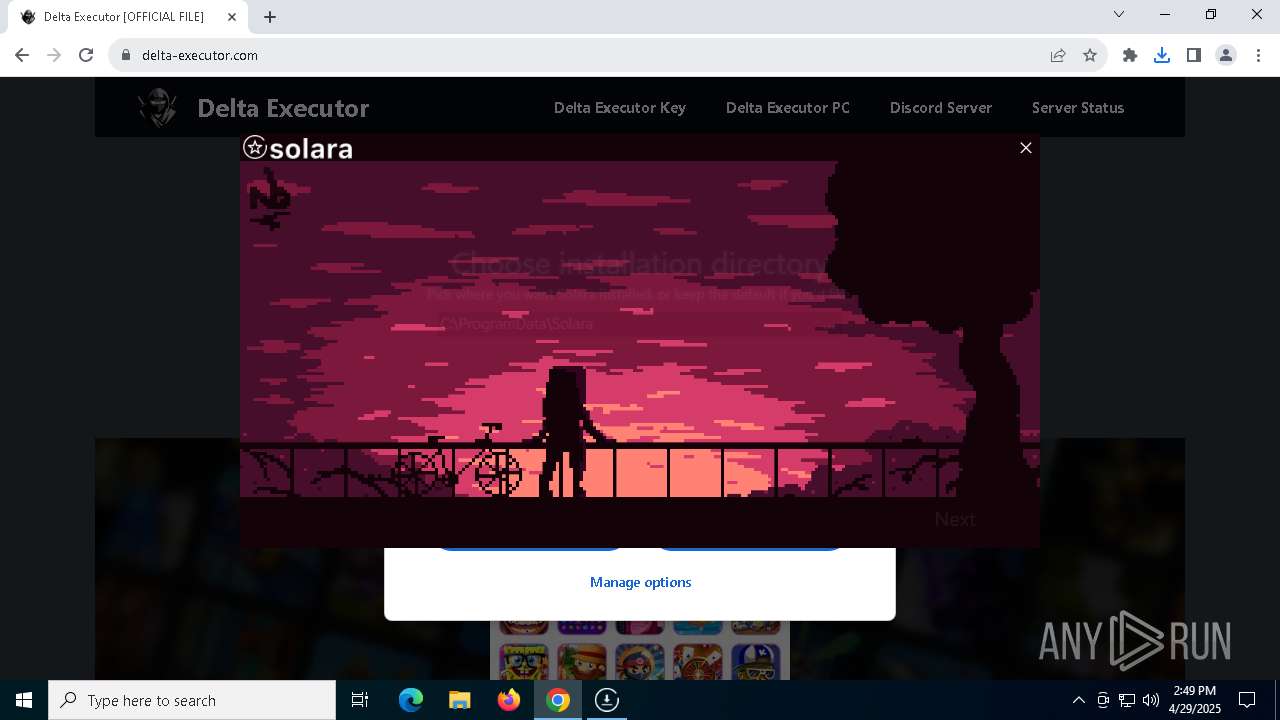Click the Delta Executor site title

point(283,108)
